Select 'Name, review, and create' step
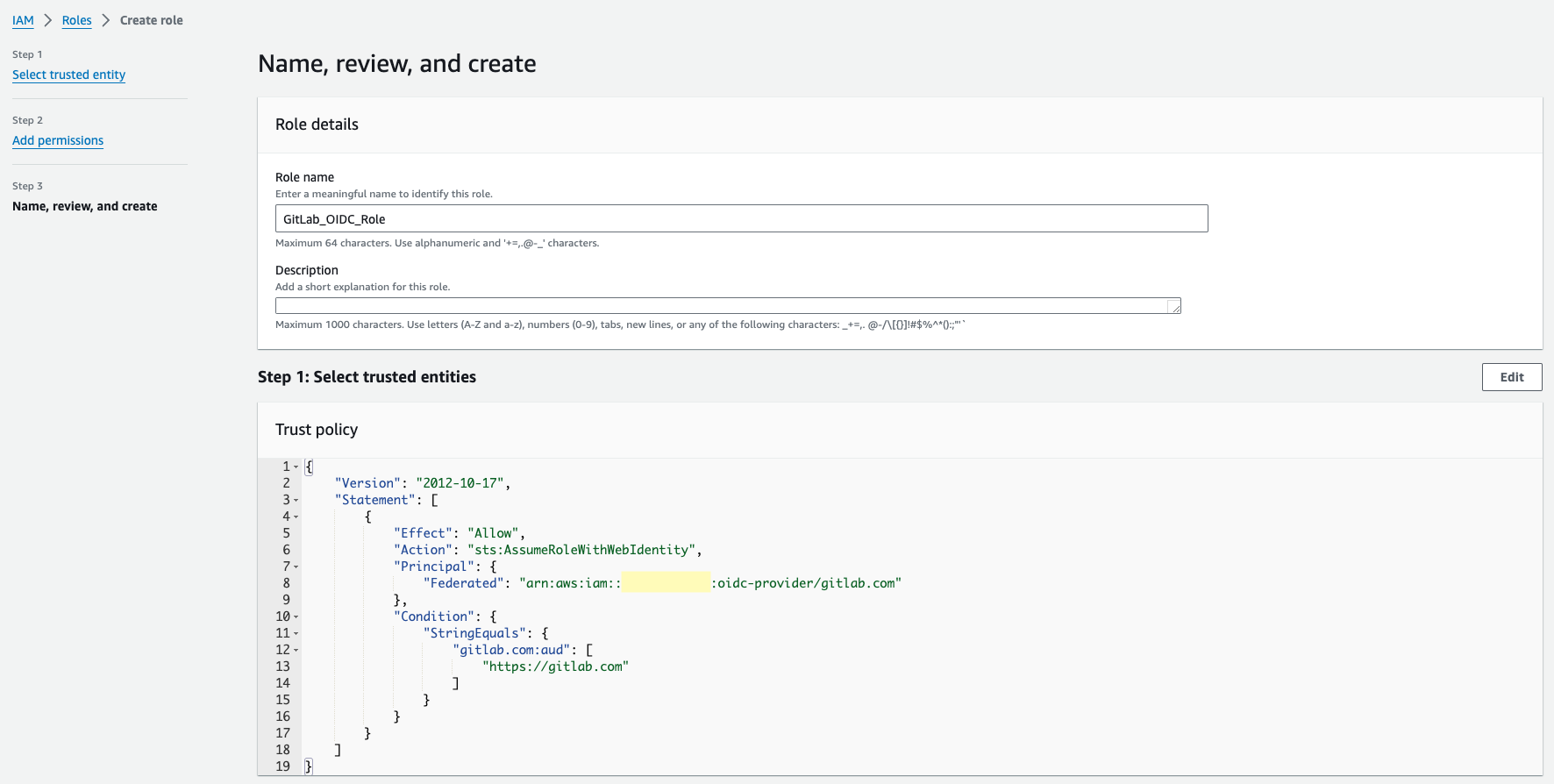Viewport: 1554px width, 784px height. pos(85,206)
